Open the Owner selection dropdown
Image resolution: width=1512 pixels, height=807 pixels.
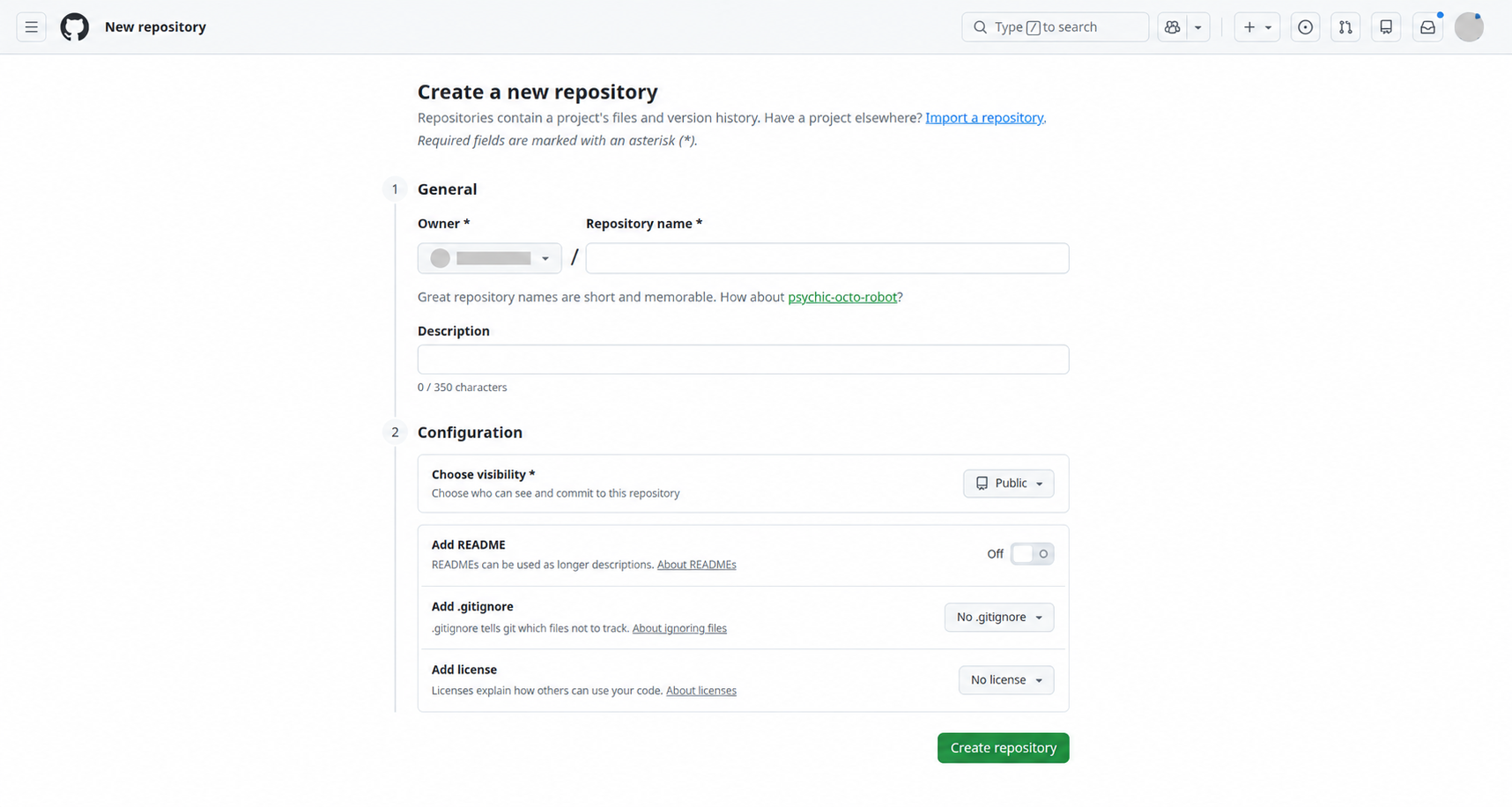490,258
